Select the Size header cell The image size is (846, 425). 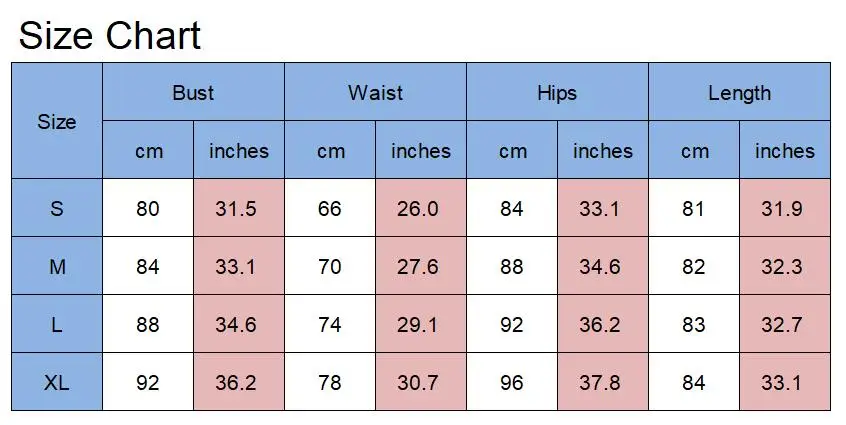57,121
